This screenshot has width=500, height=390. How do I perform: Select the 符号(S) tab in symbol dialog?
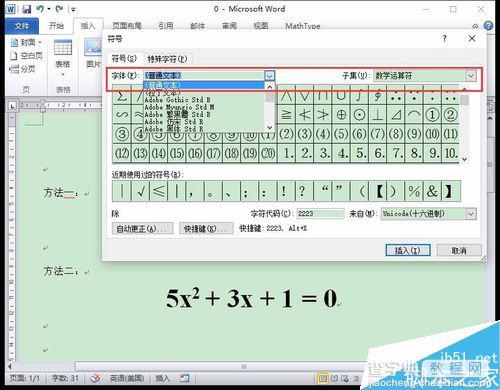point(124,58)
